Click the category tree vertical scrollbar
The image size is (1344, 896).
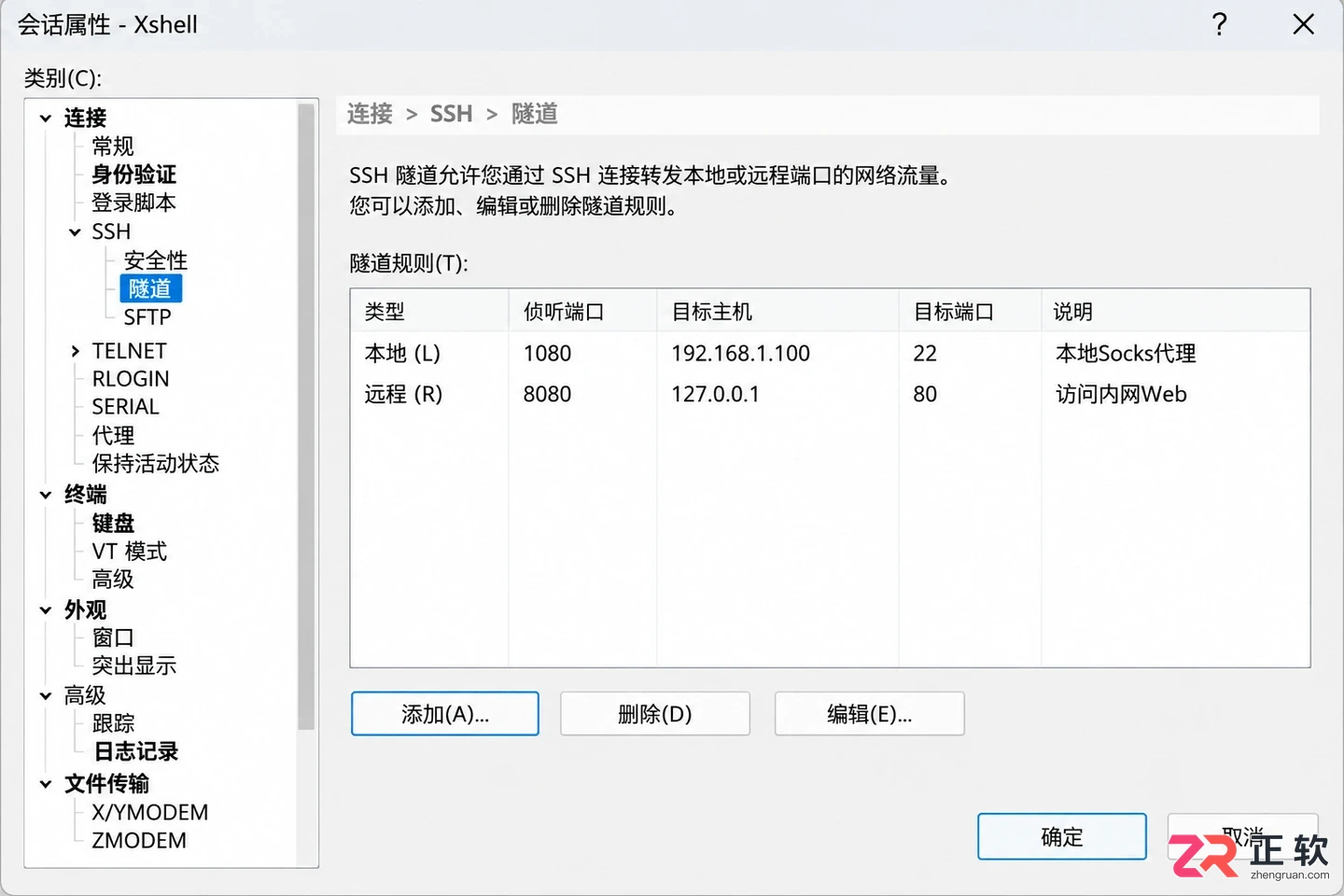click(x=305, y=416)
